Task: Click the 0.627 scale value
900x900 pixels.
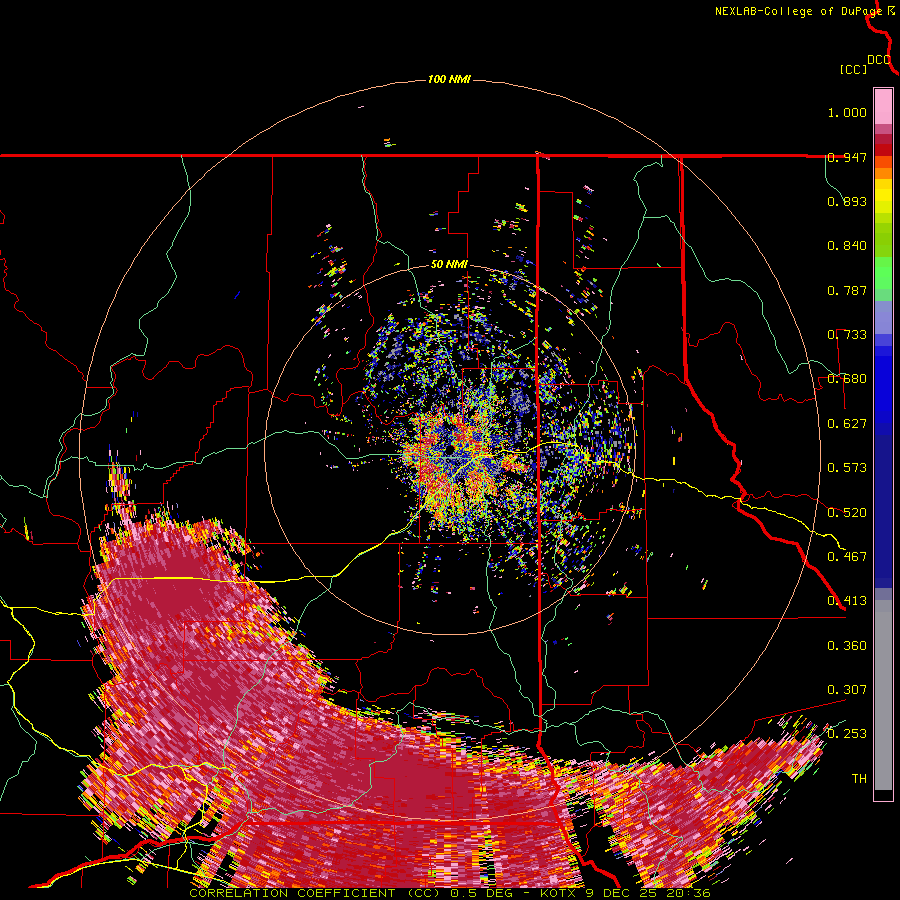Action: [847, 424]
